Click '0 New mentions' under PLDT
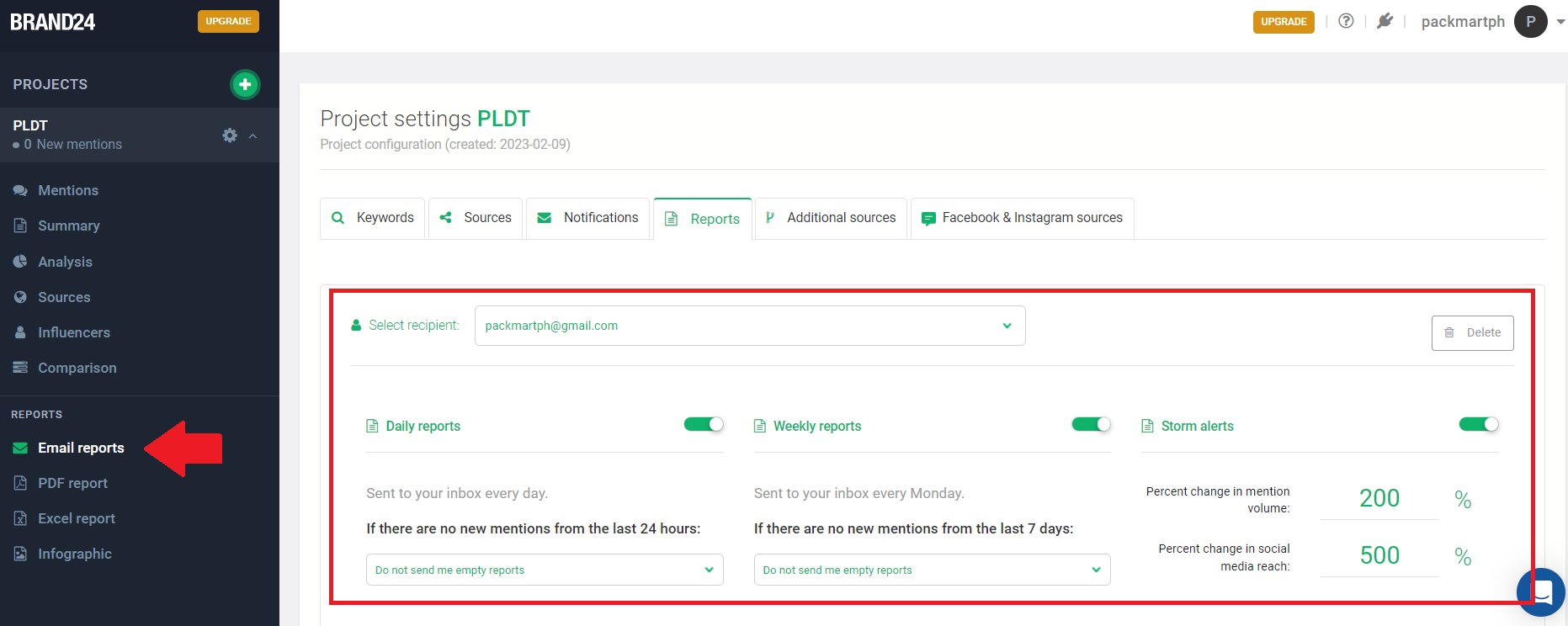Screen dimensions: 1568x626 pyautogui.click(x=72, y=145)
